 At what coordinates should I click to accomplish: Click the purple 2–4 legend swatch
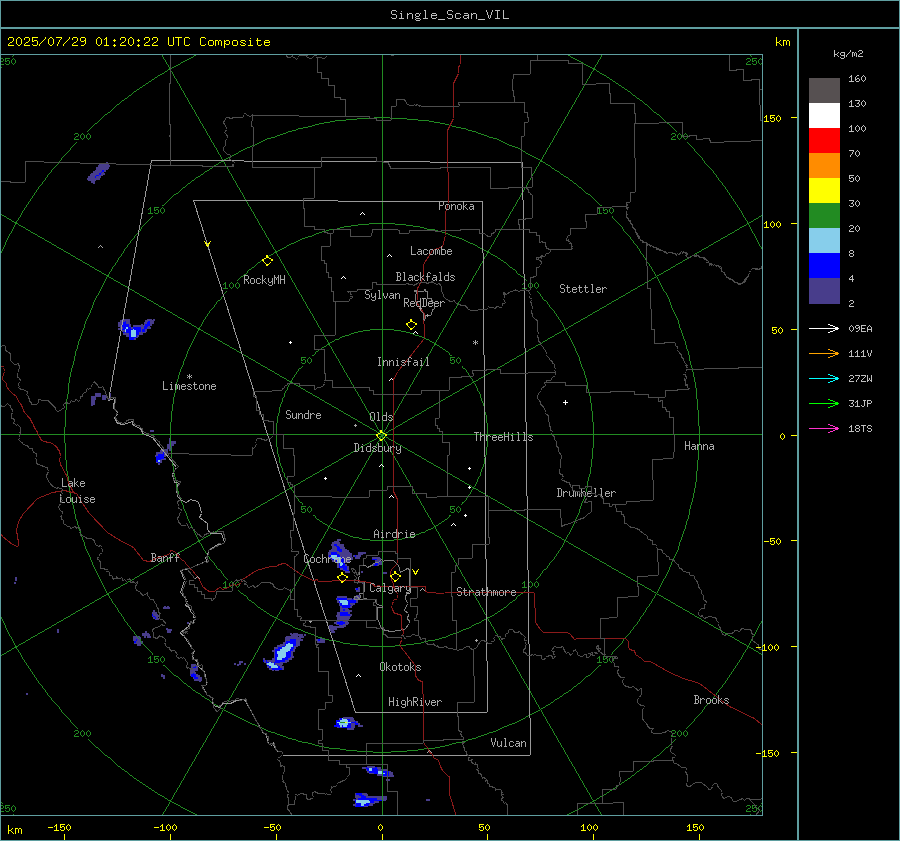coord(824,291)
